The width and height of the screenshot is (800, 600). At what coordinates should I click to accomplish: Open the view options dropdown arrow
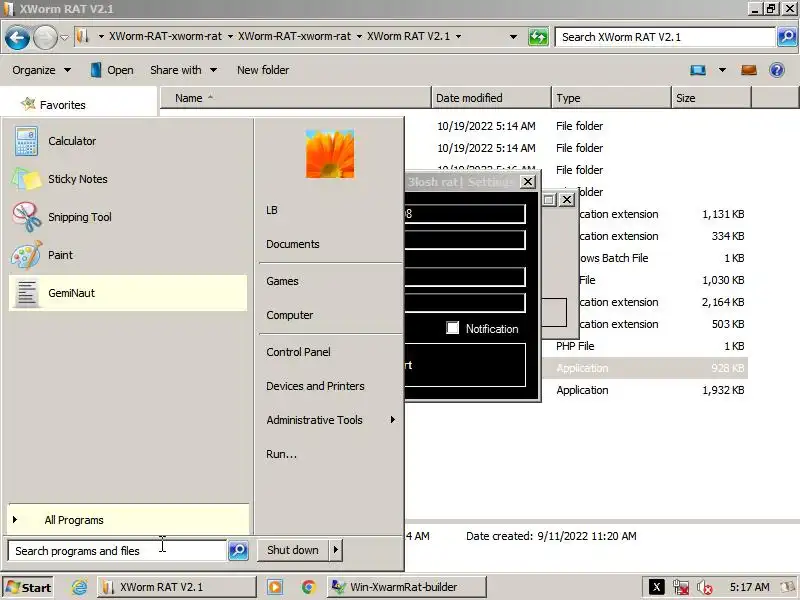722,70
